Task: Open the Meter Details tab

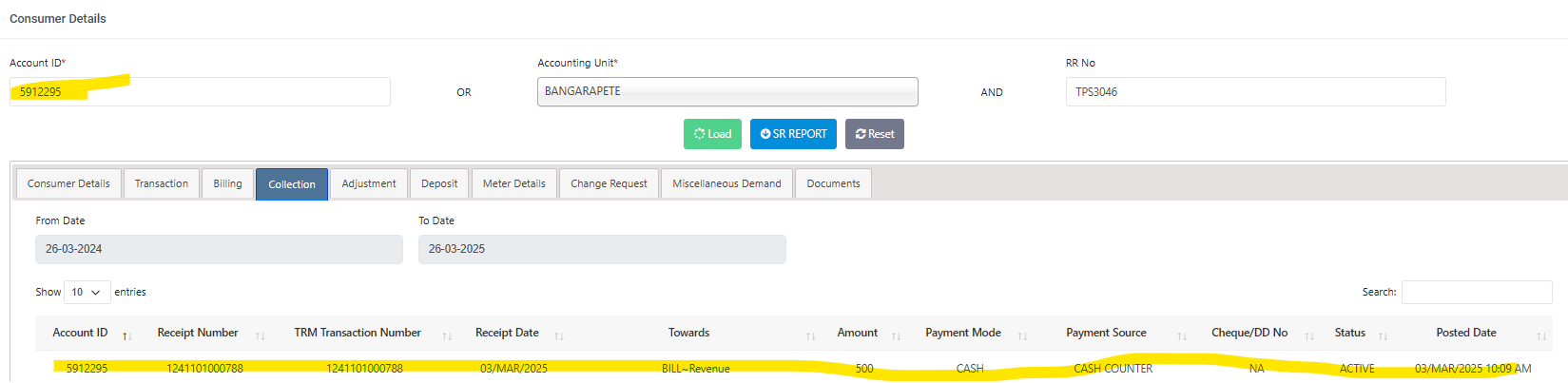Action: [514, 183]
